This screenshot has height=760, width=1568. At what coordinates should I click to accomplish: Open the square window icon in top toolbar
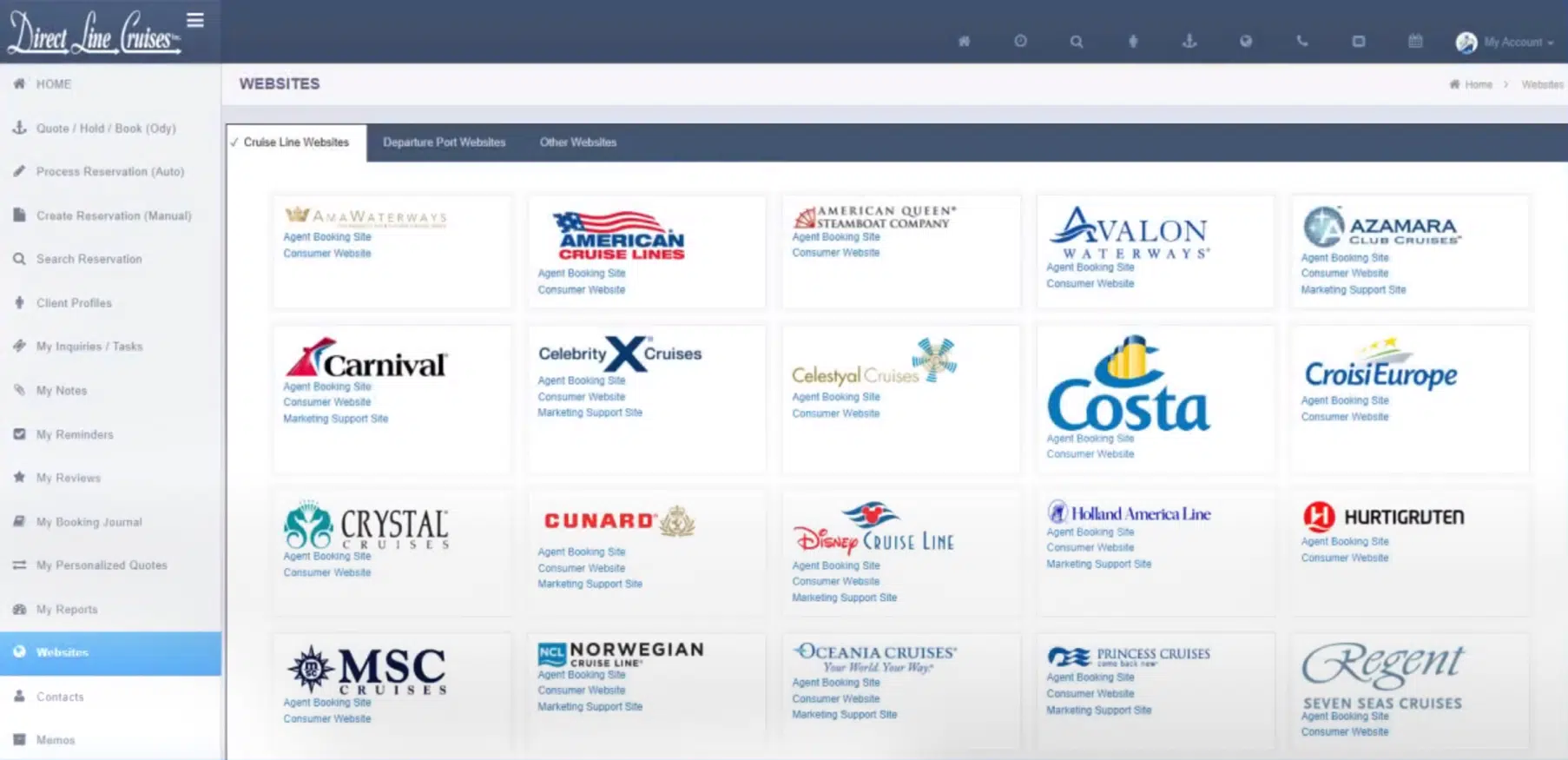pos(1359,41)
